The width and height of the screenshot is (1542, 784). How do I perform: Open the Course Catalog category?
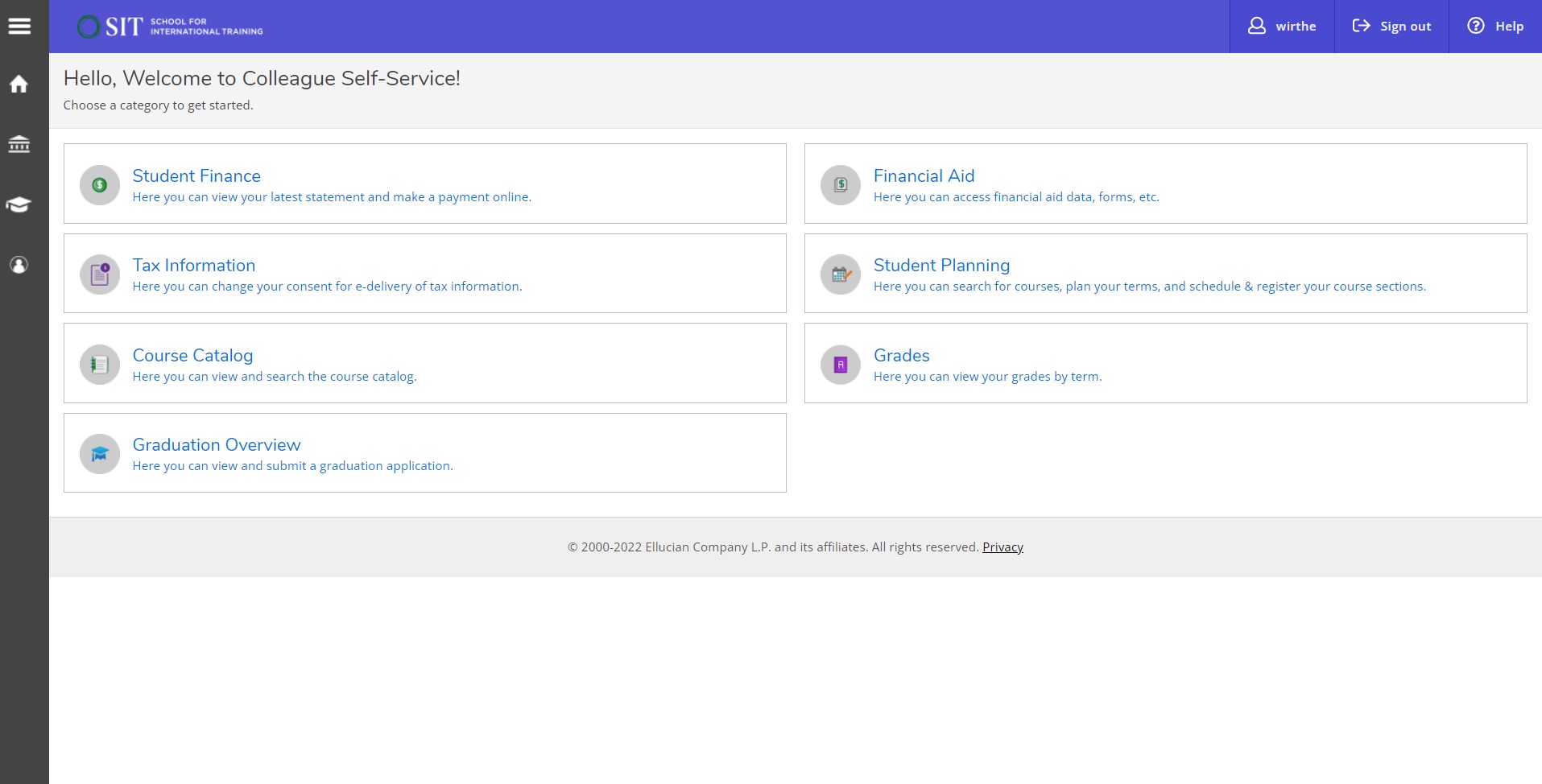point(192,355)
